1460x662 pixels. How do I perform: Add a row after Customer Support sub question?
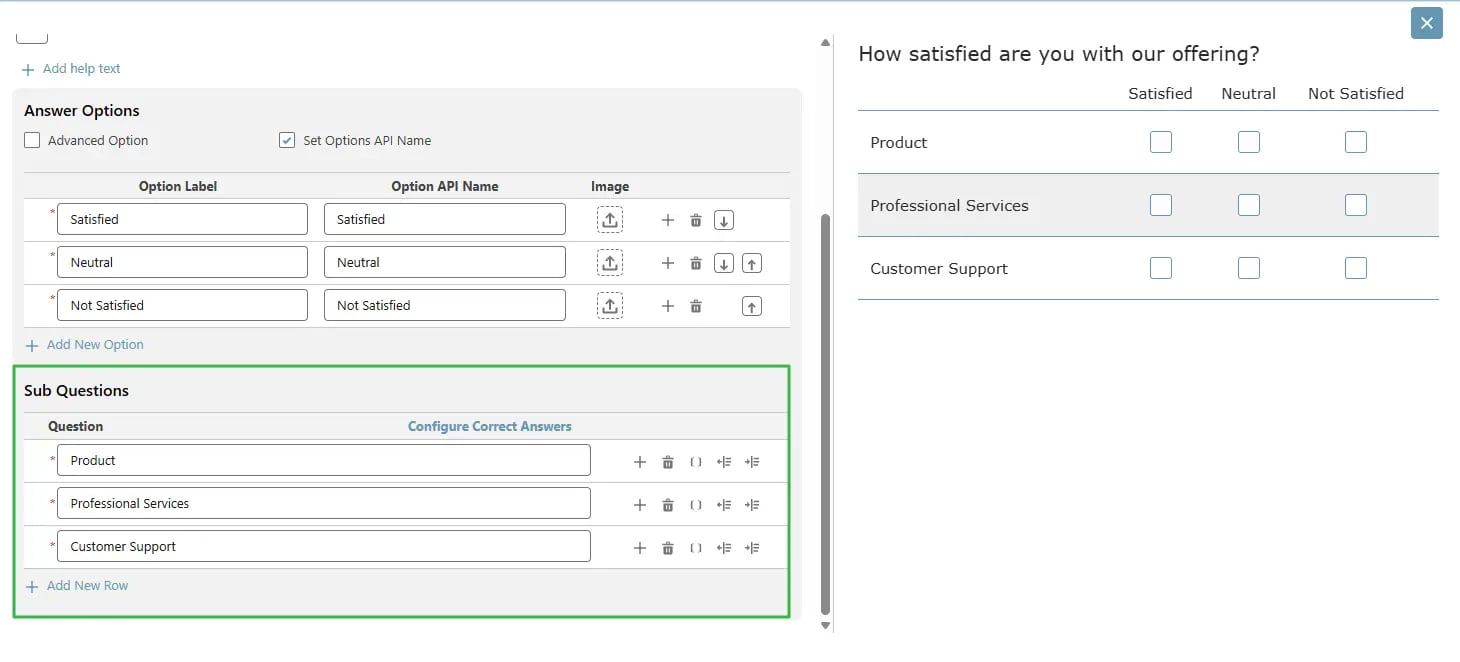tap(640, 548)
